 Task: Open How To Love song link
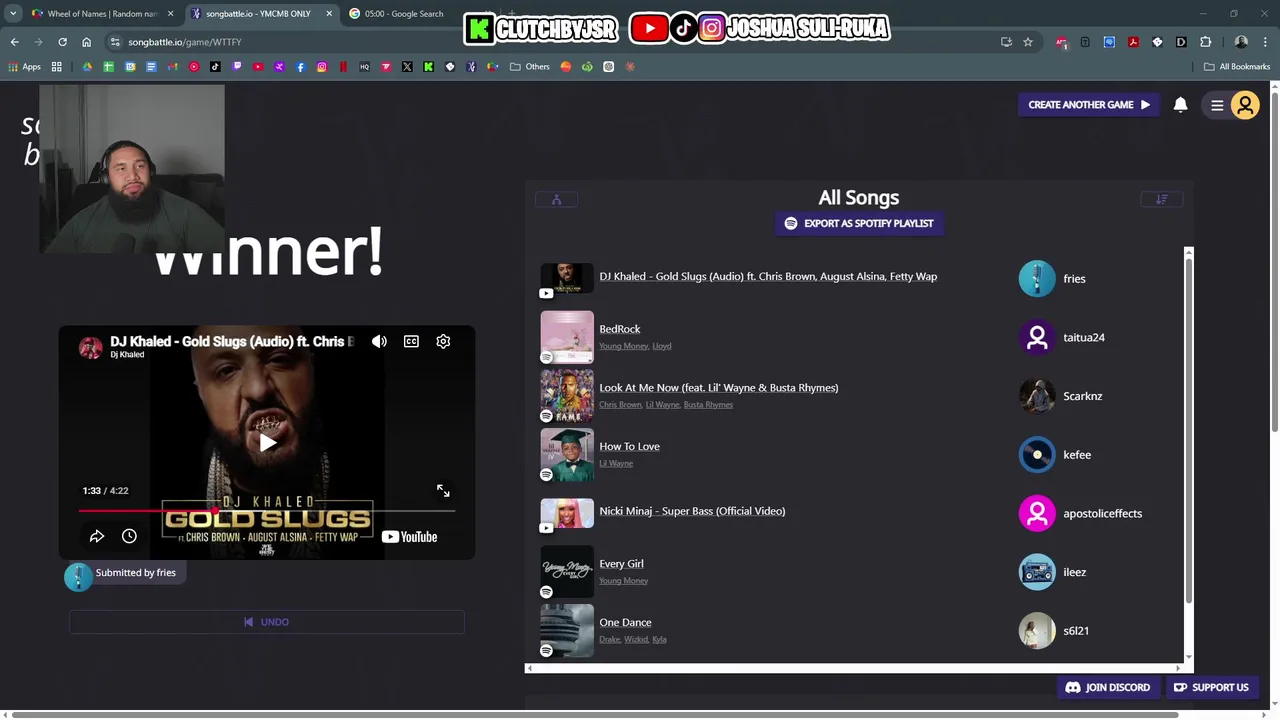629,447
